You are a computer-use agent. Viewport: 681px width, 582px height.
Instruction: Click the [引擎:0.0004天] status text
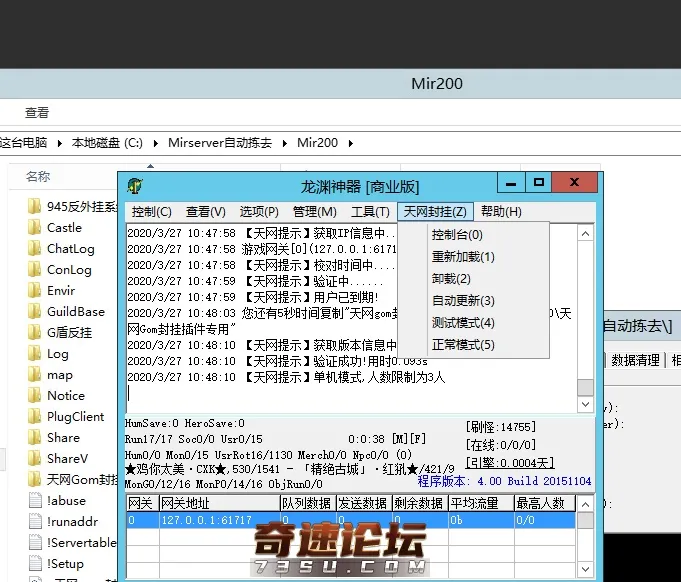tap(510, 463)
